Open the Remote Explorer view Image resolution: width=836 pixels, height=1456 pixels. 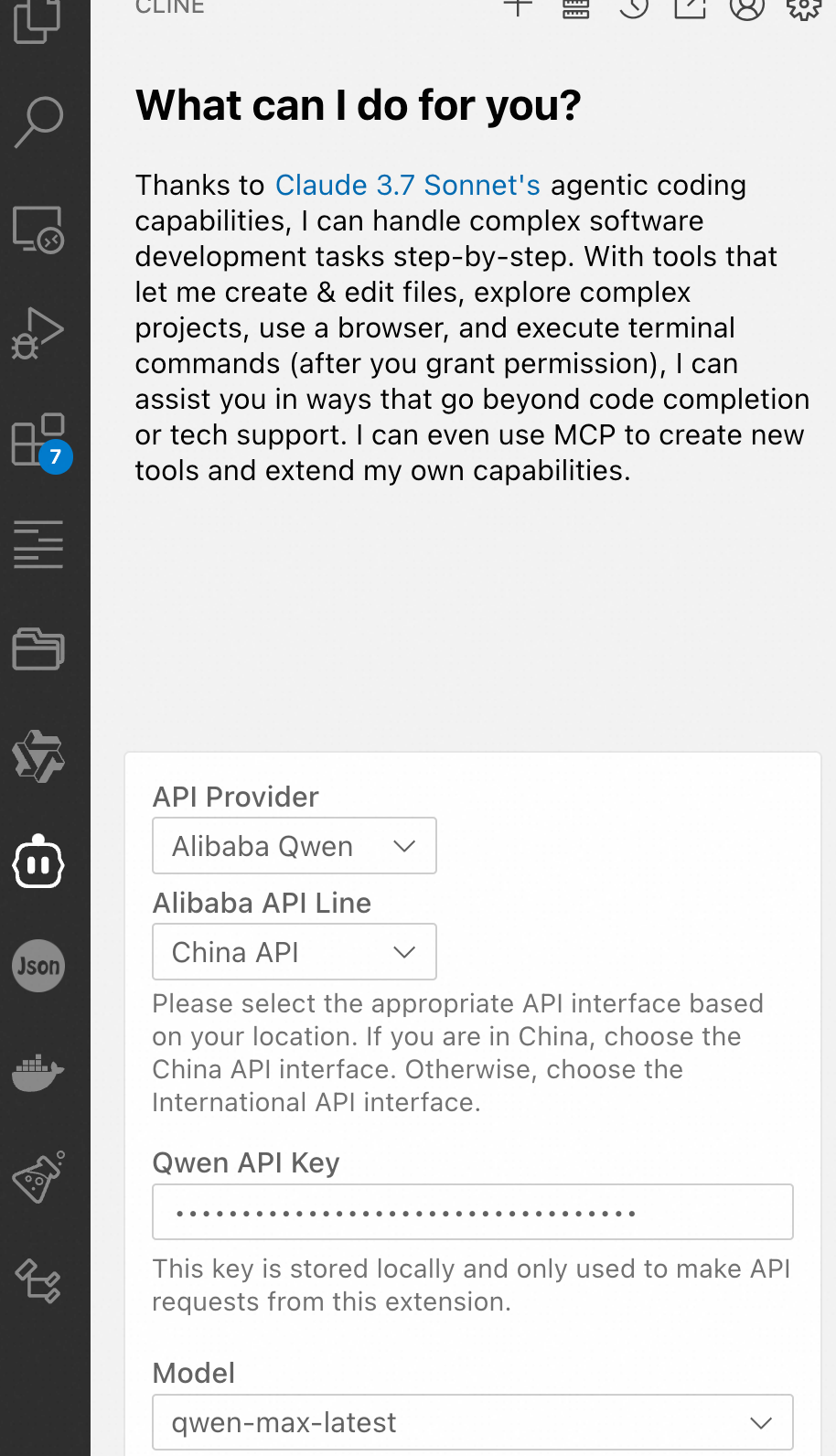(x=38, y=229)
